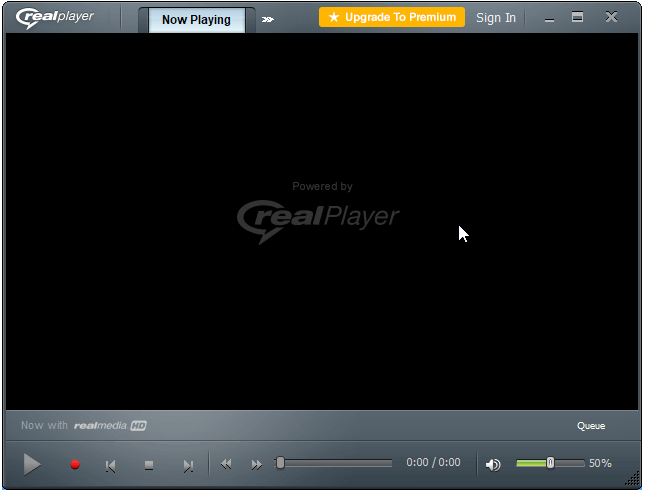
Task: Click the Rewind button
Action: (x=226, y=464)
